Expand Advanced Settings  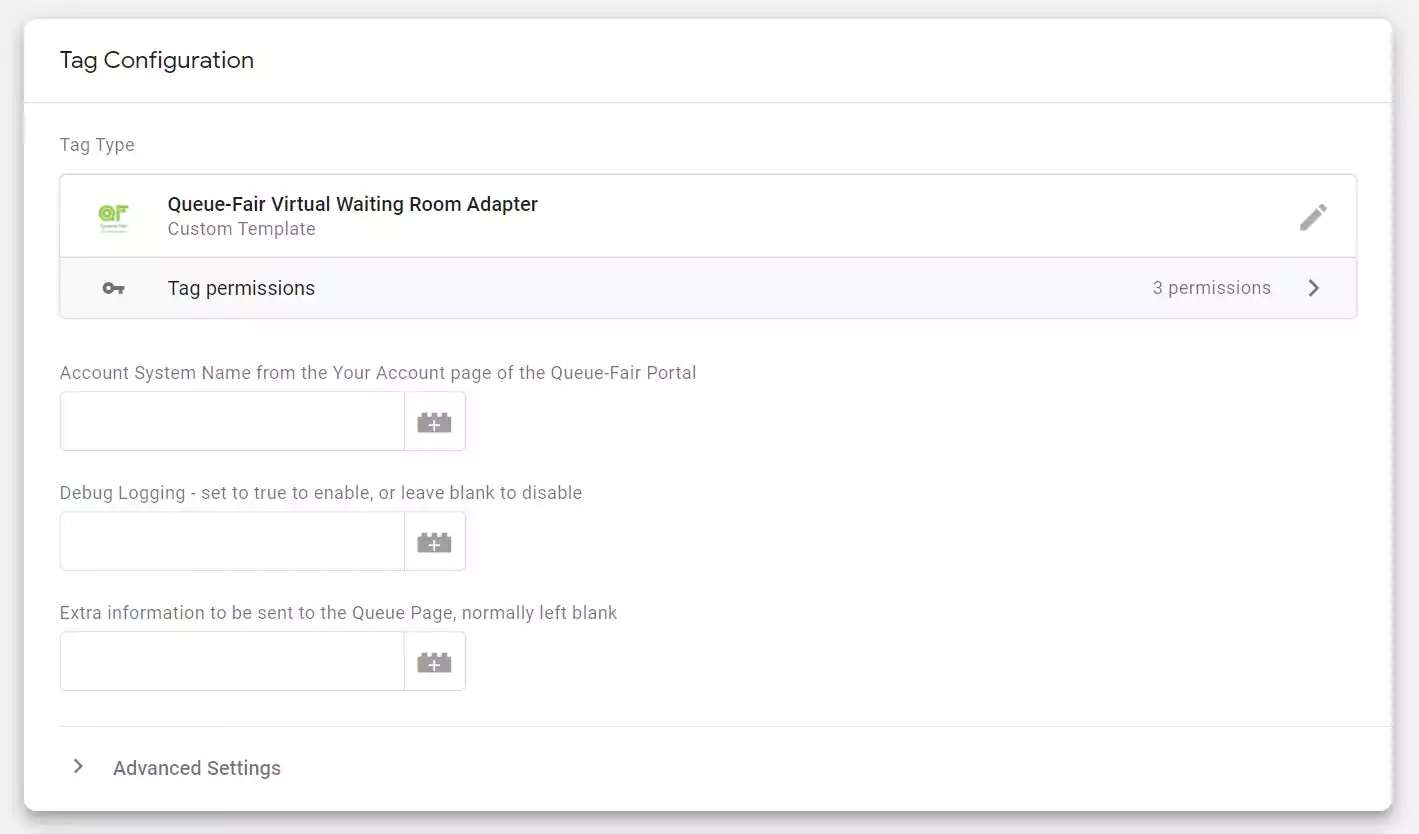point(196,767)
